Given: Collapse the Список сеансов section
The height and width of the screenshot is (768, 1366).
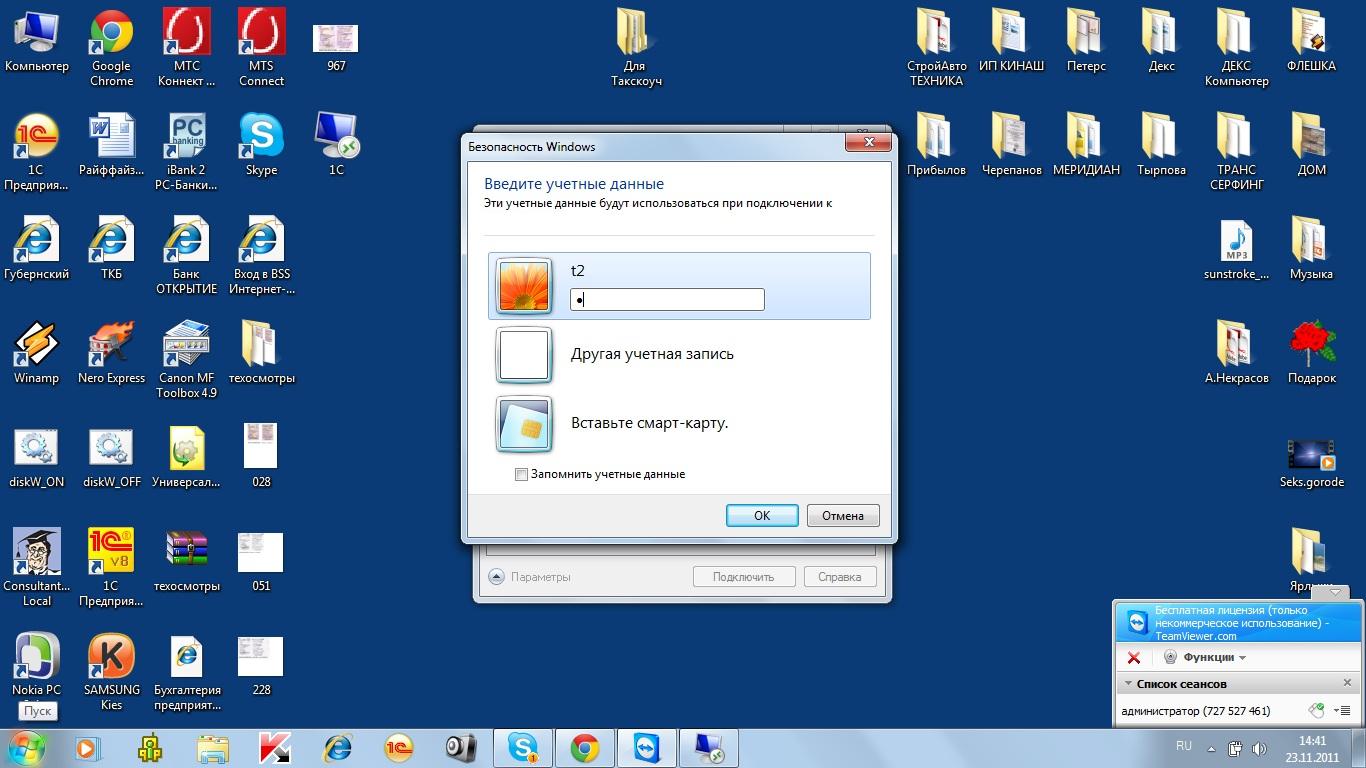Looking at the screenshot, I should point(1129,684).
